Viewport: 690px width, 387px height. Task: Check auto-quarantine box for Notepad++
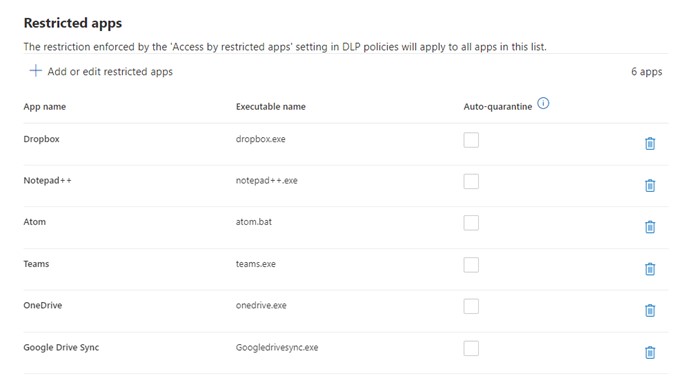pyautogui.click(x=471, y=181)
